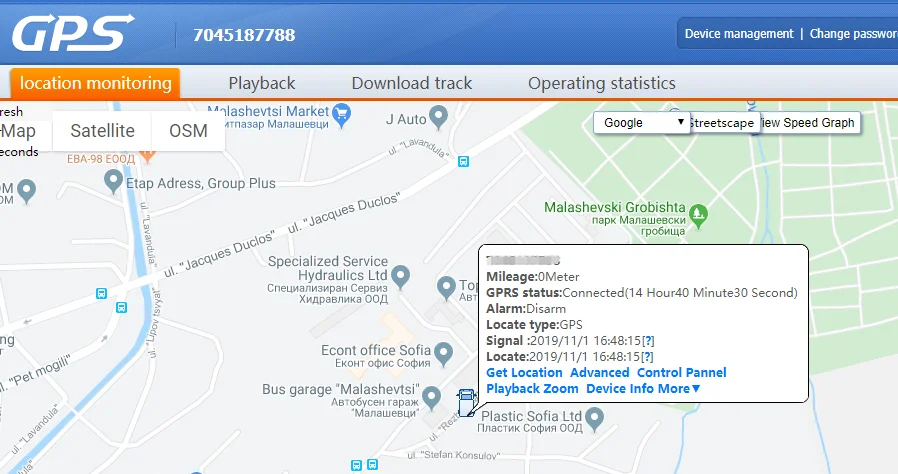Open the Download track tab
The image size is (898, 474).
tap(412, 84)
